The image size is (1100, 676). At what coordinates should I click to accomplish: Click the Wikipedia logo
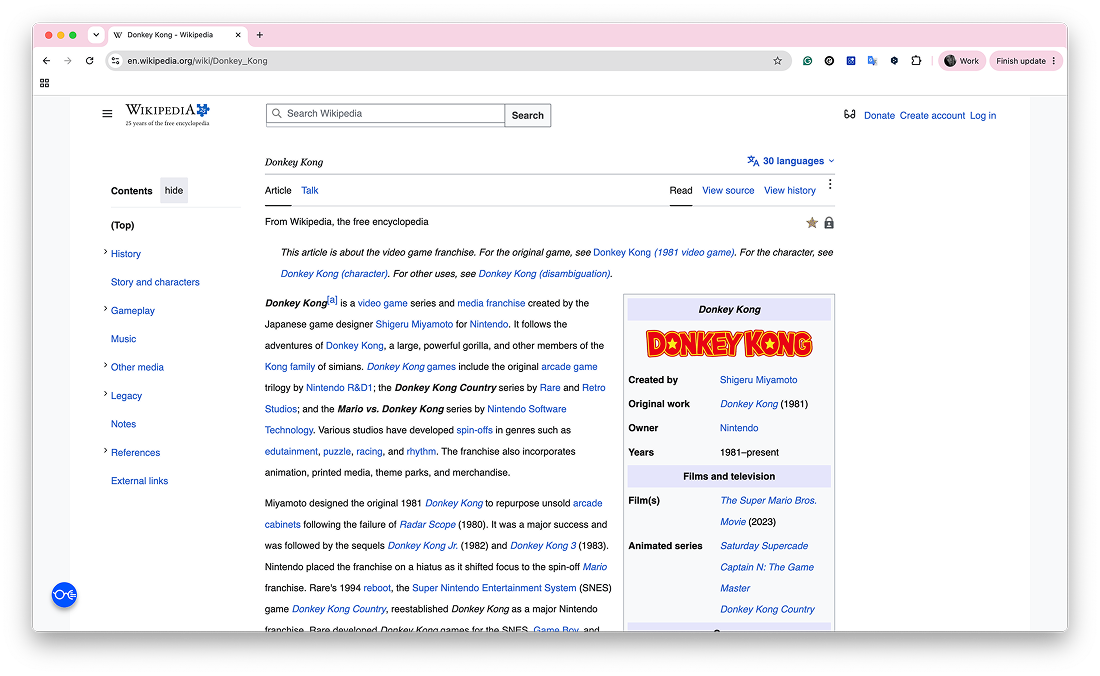point(168,114)
